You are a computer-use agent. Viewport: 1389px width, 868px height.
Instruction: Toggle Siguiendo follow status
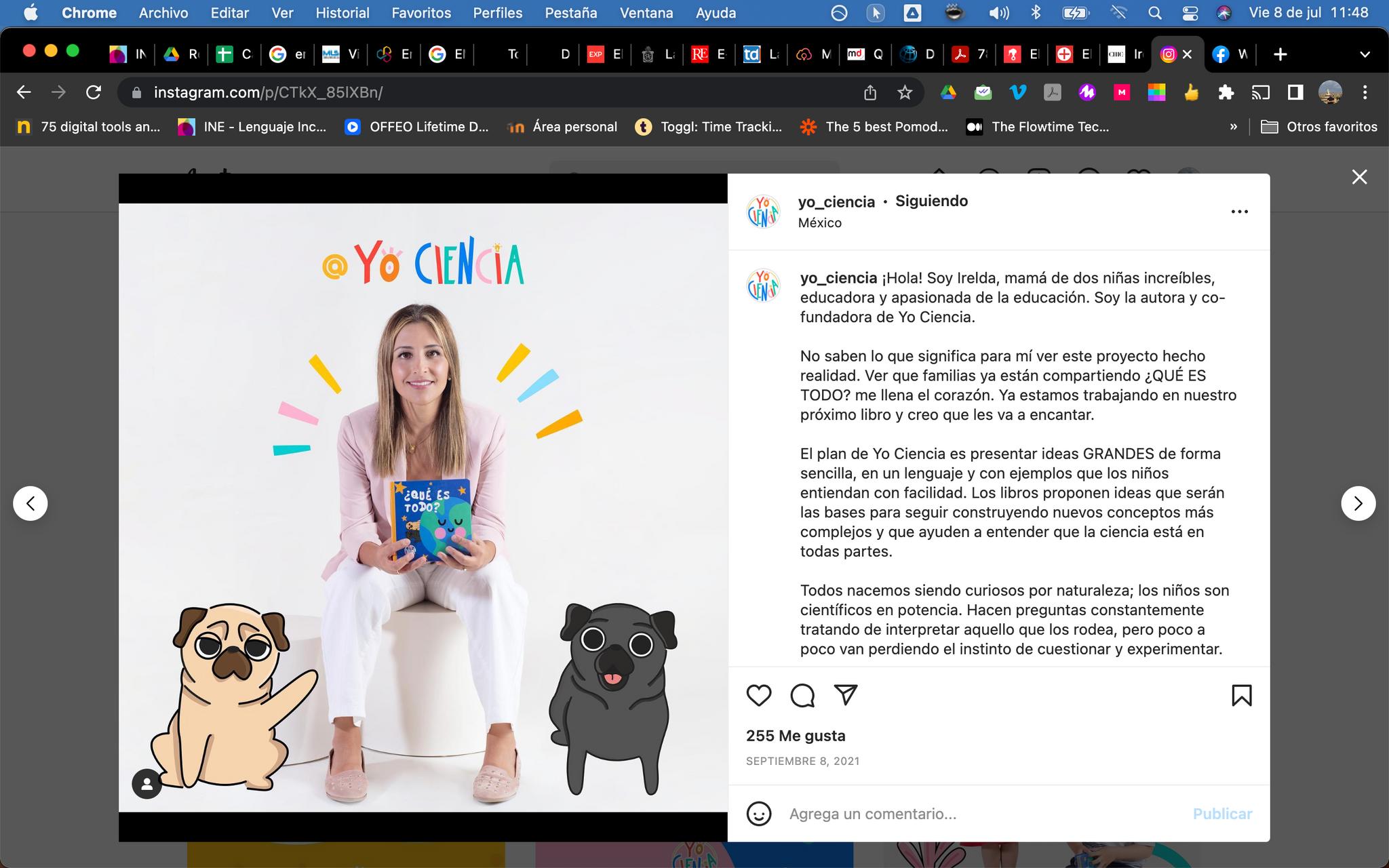(x=931, y=201)
